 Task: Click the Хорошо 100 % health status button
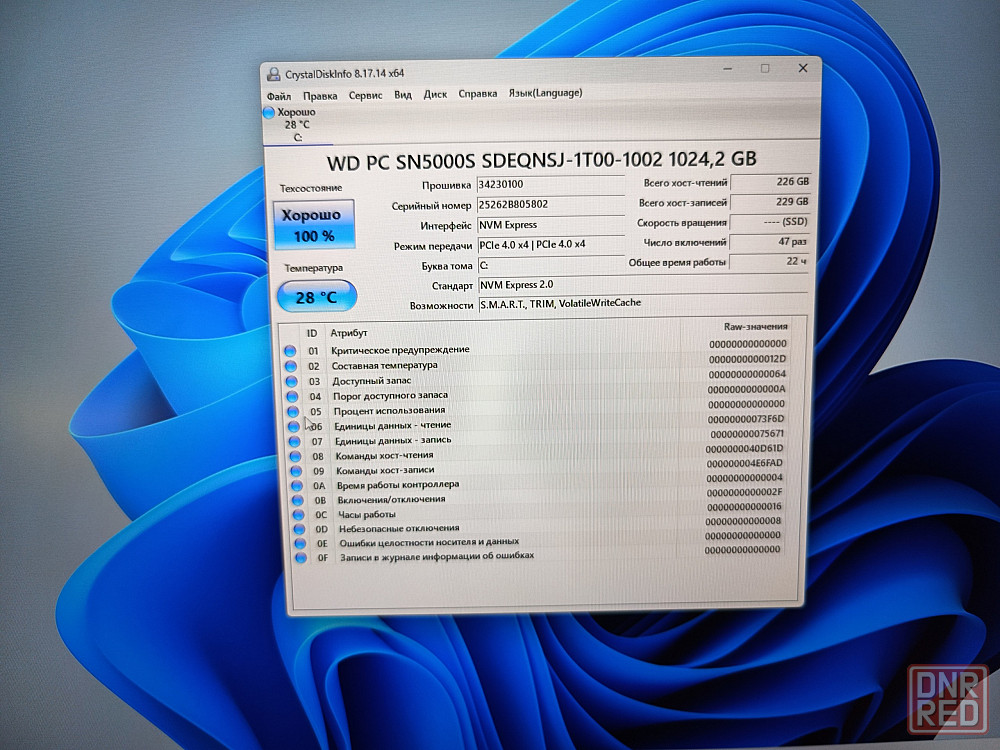click(313, 226)
